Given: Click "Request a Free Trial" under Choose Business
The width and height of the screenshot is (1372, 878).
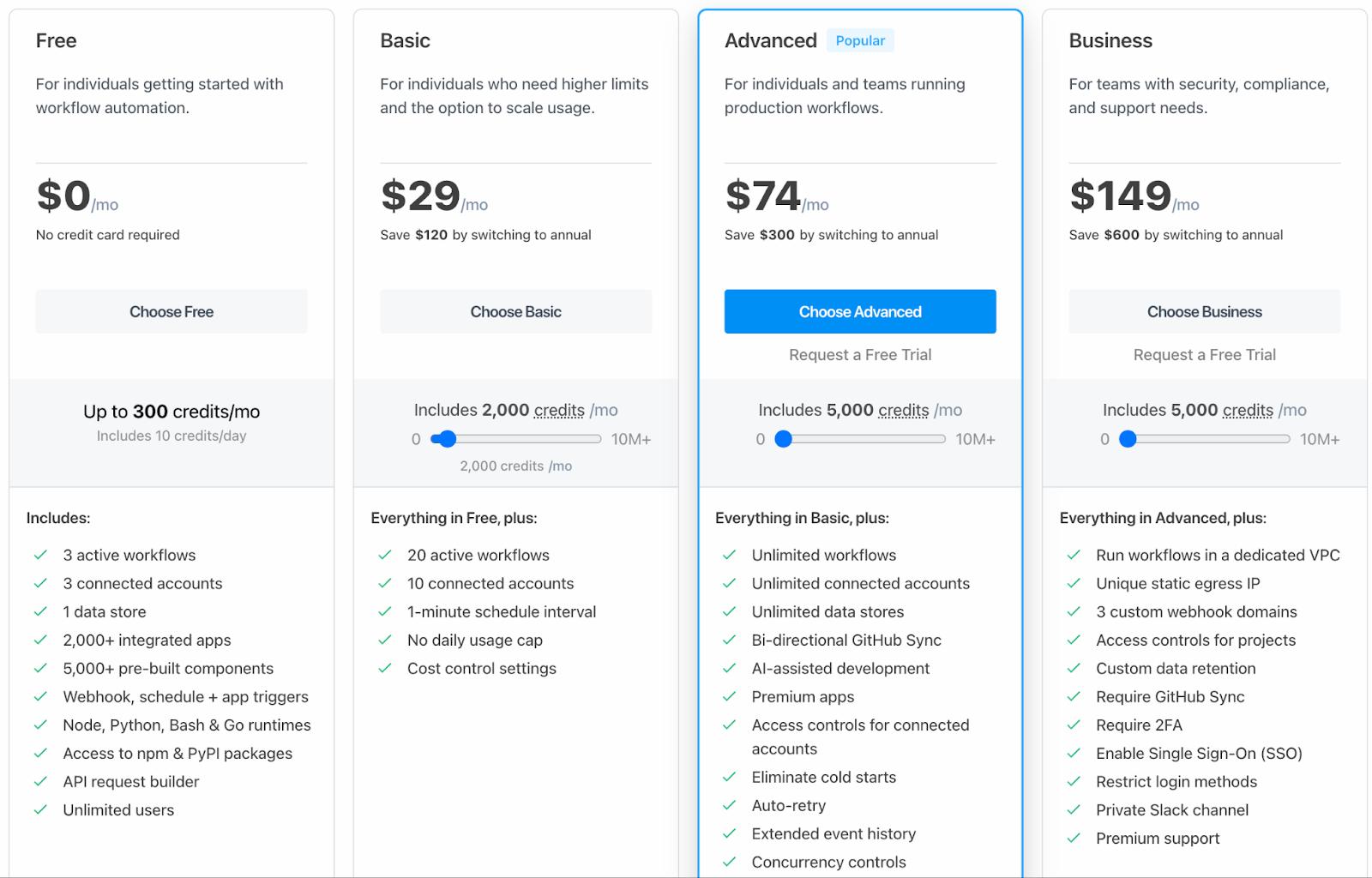Looking at the screenshot, I should 1204,354.
